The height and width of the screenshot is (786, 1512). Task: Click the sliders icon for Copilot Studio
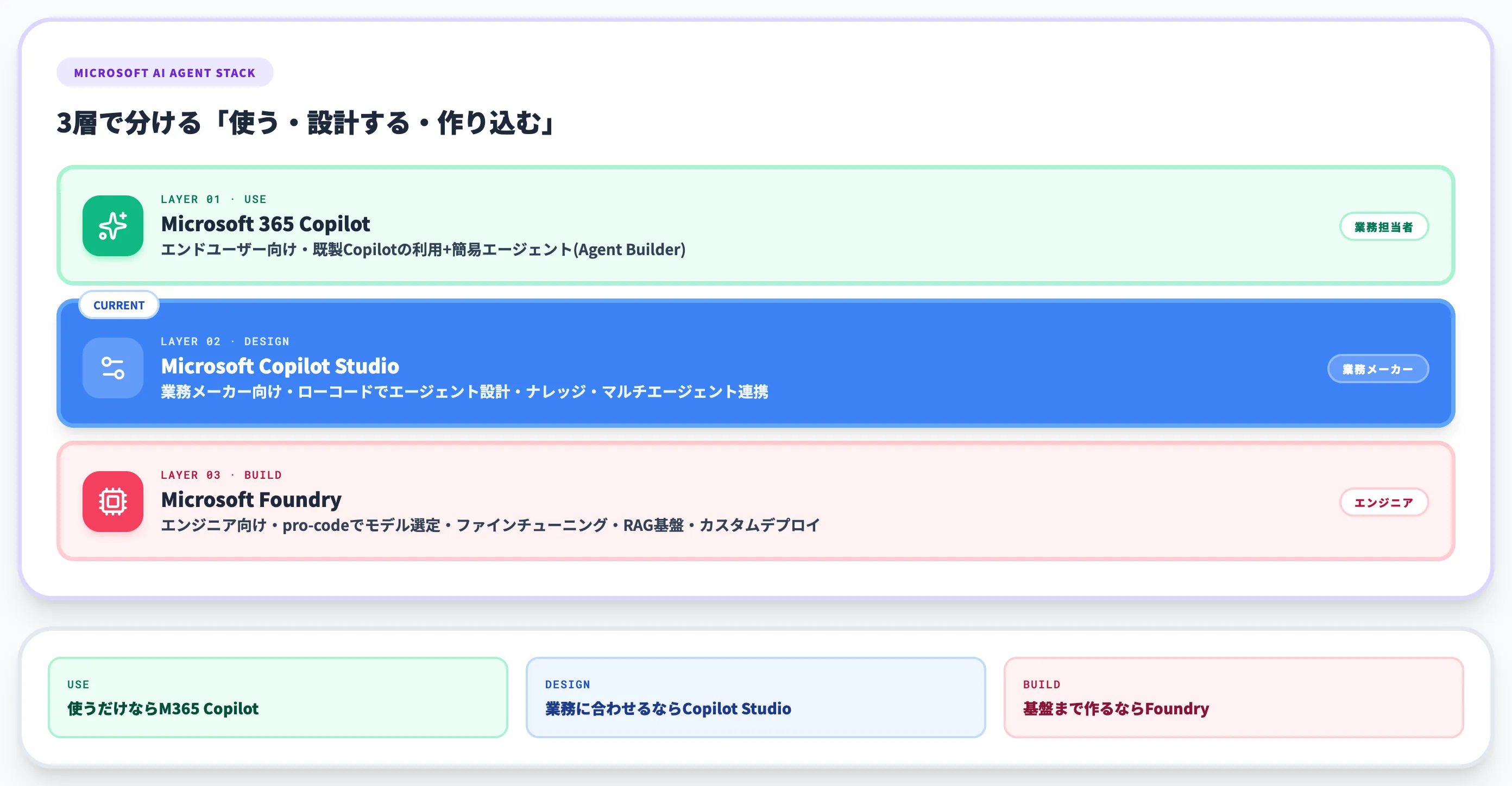(x=113, y=368)
